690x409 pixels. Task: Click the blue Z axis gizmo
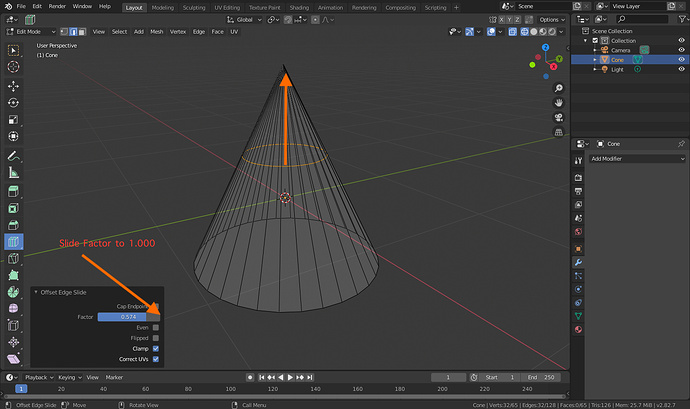coord(546,48)
